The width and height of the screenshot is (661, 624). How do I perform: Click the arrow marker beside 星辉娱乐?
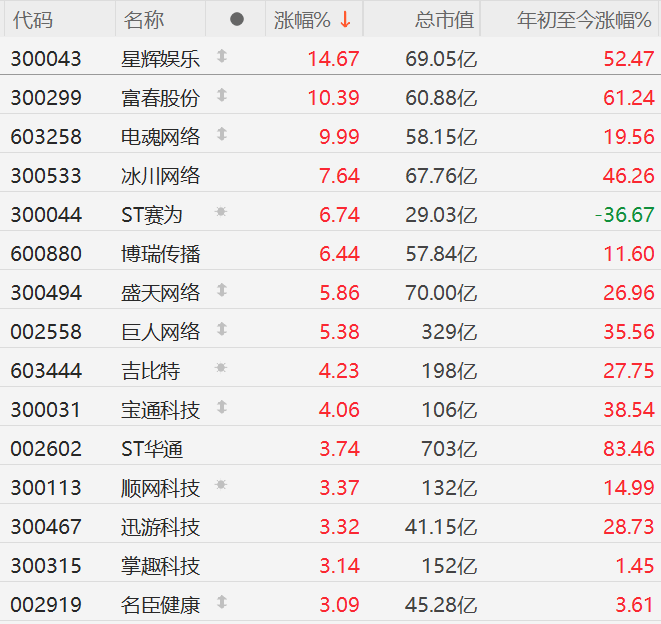point(222,56)
